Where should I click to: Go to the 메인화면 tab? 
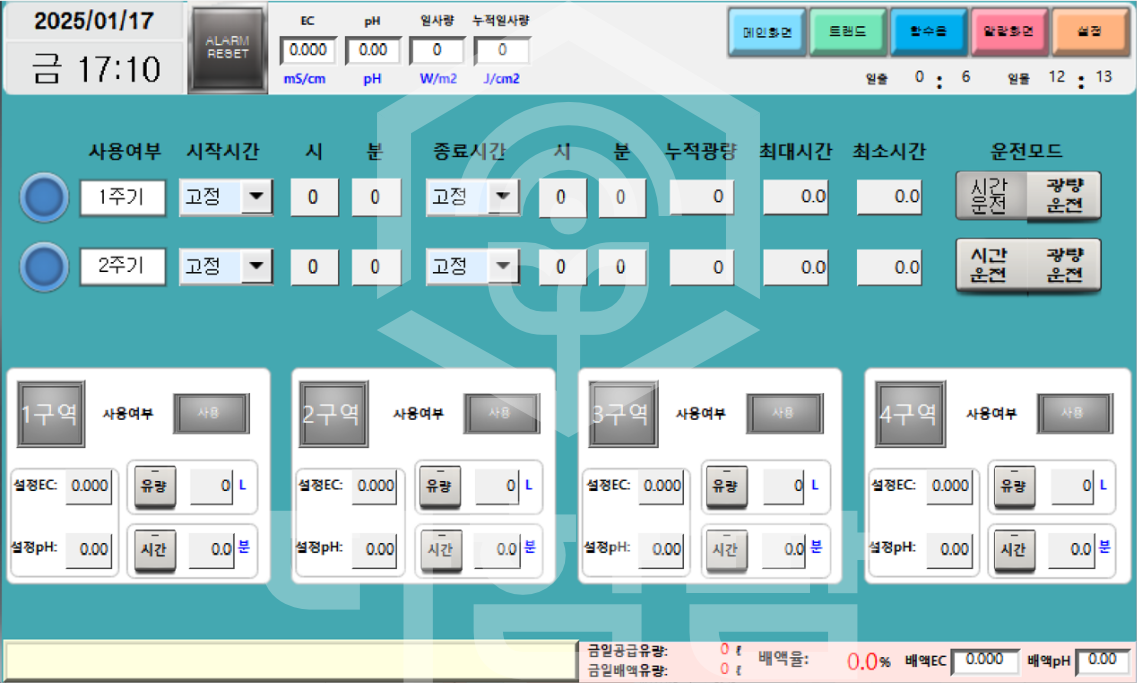(x=767, y=32)
